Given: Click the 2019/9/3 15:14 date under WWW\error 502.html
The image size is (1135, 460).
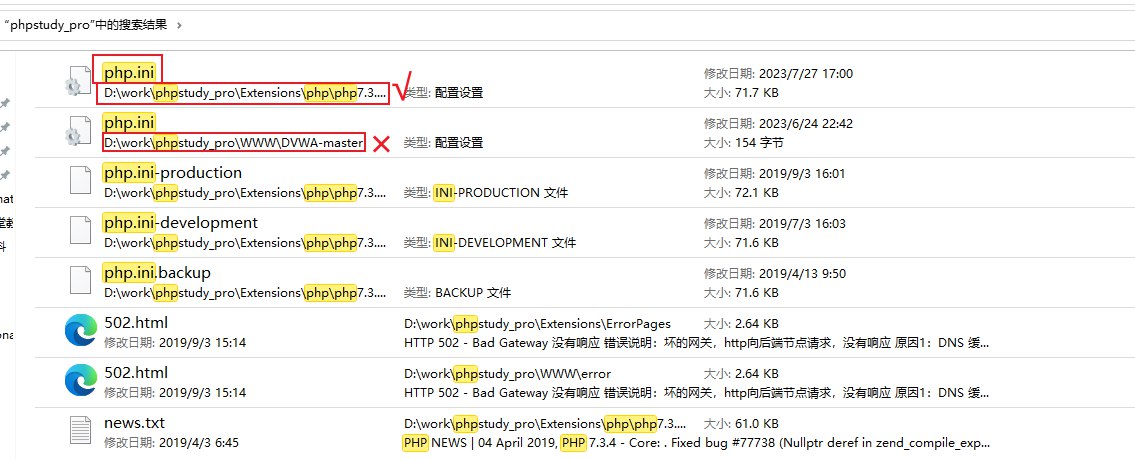Looking at the screenshot, I should point(175,393).
